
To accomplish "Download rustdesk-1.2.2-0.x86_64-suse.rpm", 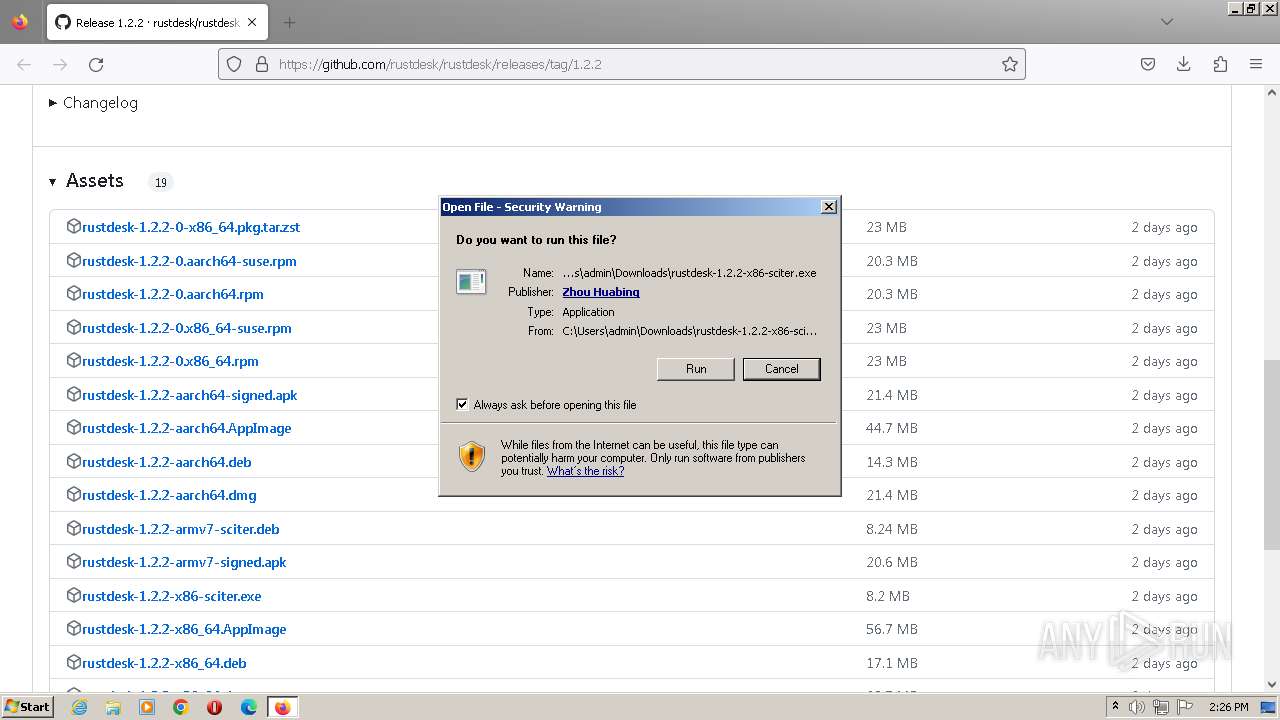I will [x=187, y=328].
